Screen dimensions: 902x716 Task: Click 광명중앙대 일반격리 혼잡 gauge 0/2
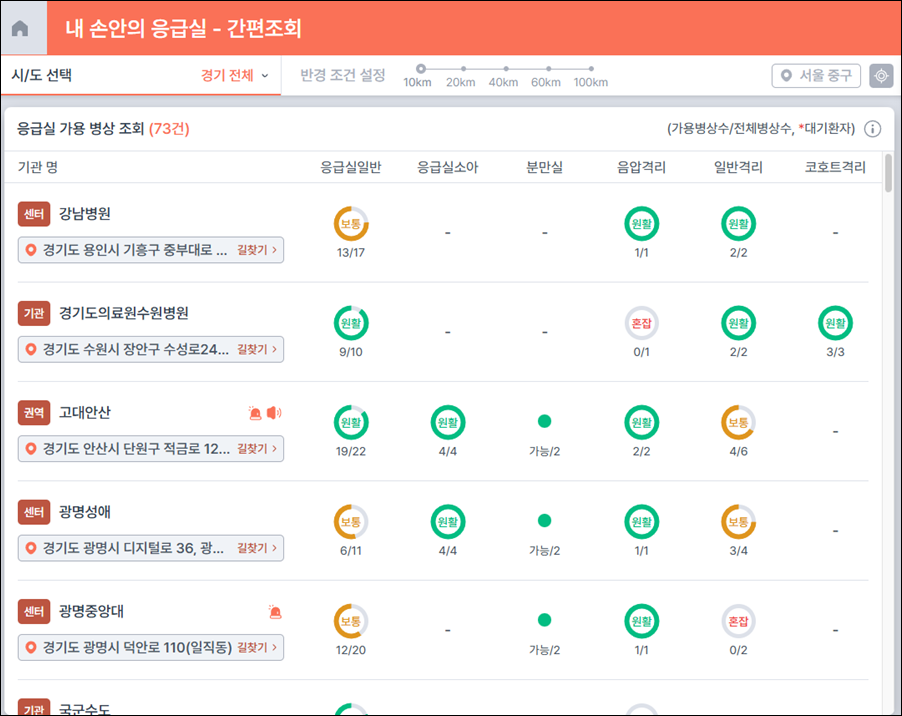click(x=739, y=622)
